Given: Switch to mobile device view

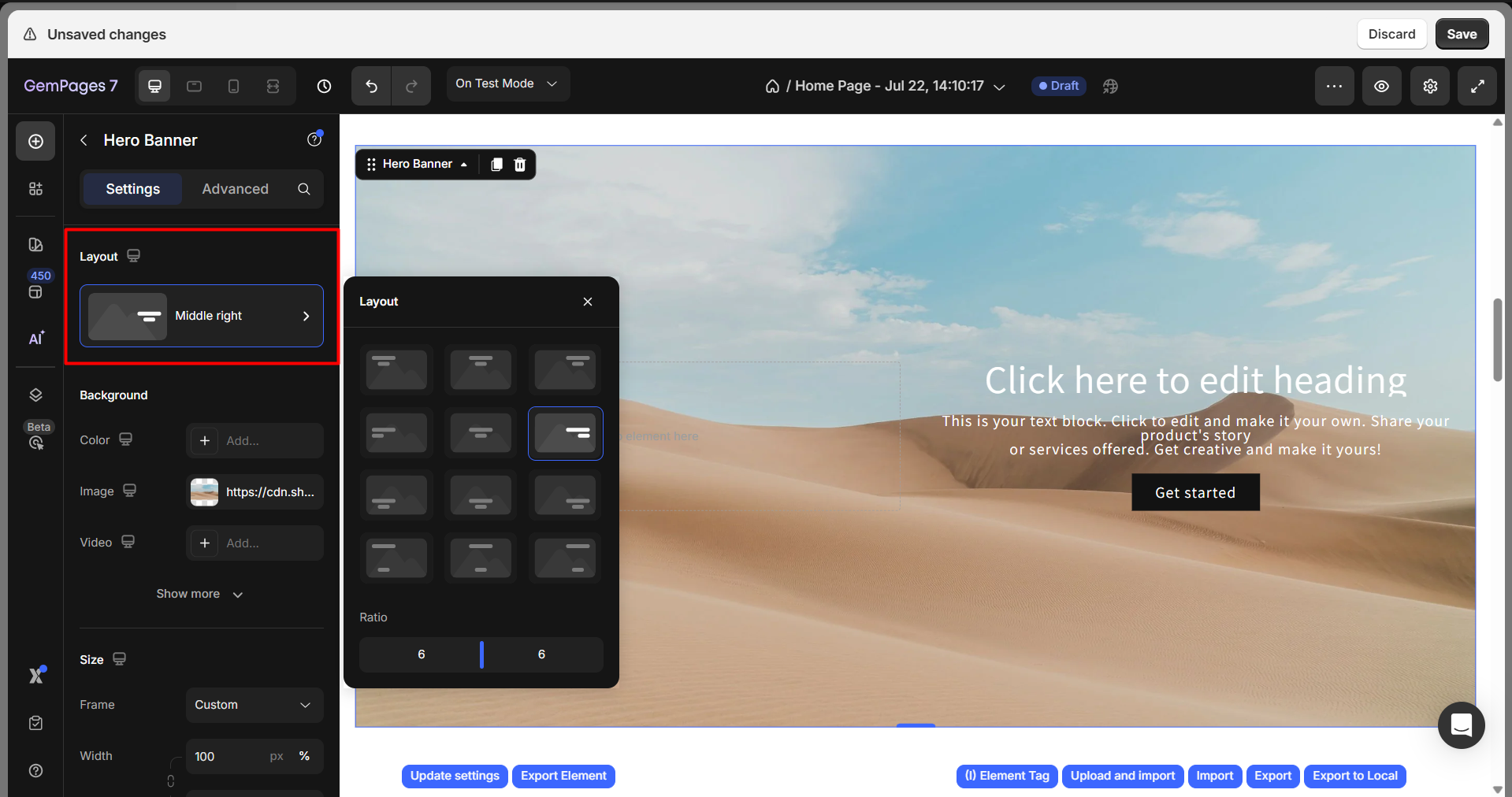Looking at the screenshot, I should pos(233,87).
